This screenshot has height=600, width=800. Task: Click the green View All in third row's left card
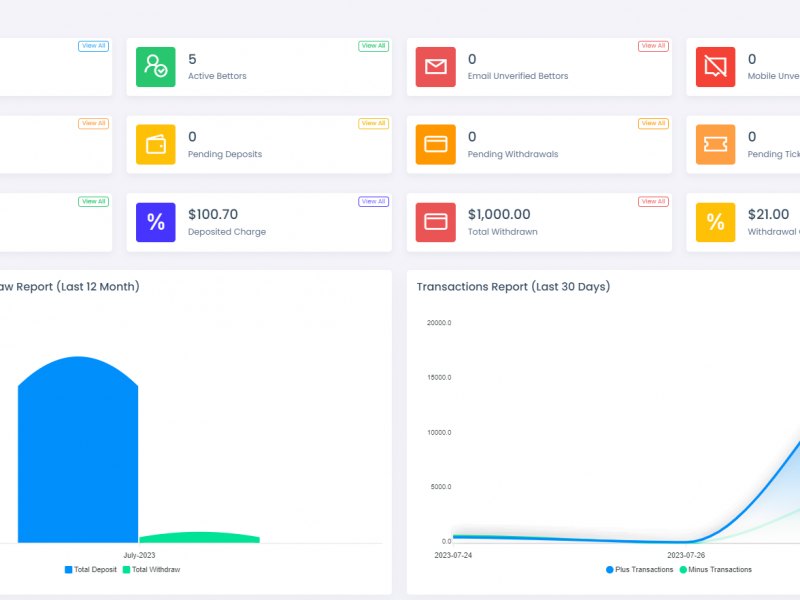coord(93,202)
